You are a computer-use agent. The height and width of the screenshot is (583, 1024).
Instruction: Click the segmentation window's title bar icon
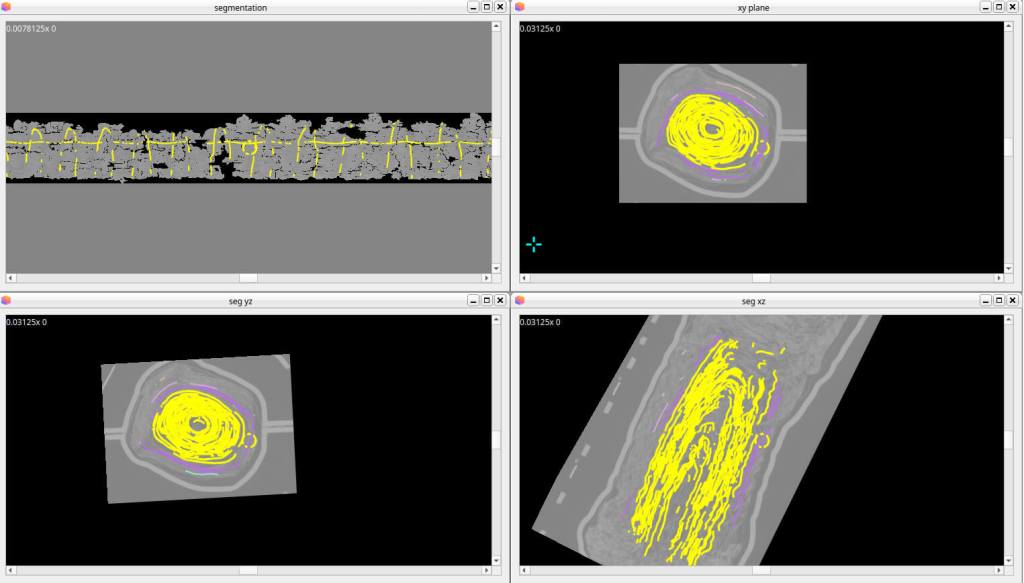click(6, 7)
